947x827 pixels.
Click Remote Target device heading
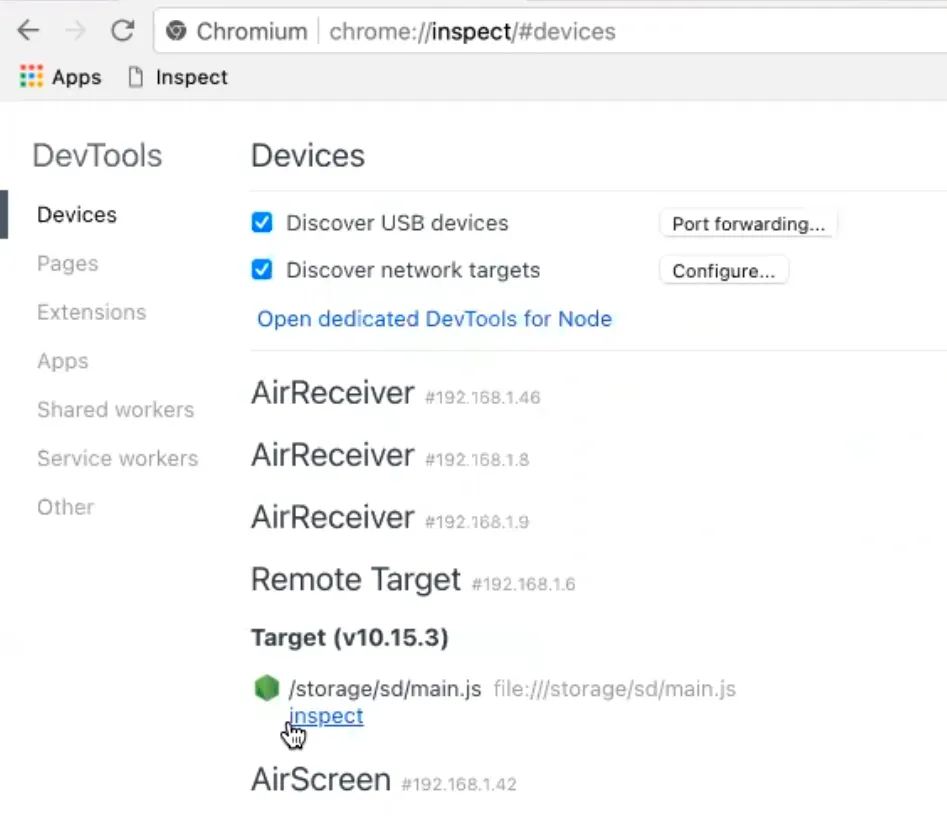pos(356,580)
